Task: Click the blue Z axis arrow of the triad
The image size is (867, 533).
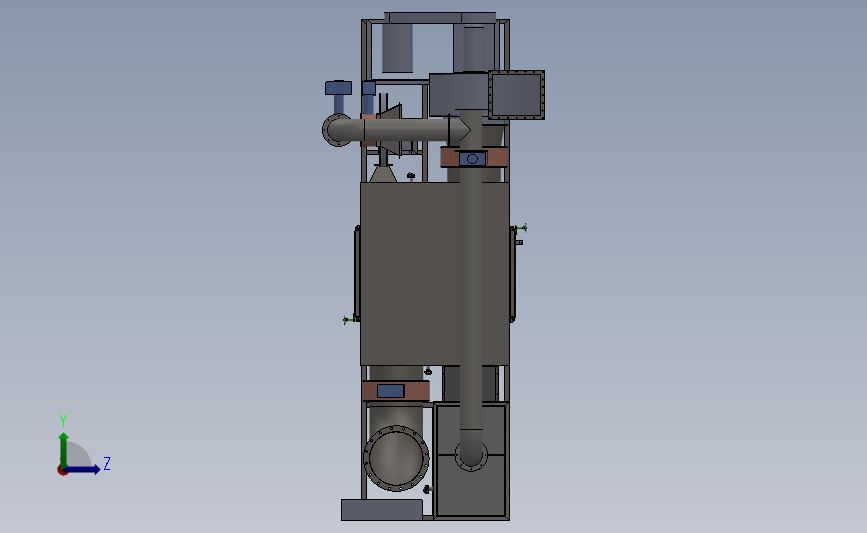Action: click(83, 469)
